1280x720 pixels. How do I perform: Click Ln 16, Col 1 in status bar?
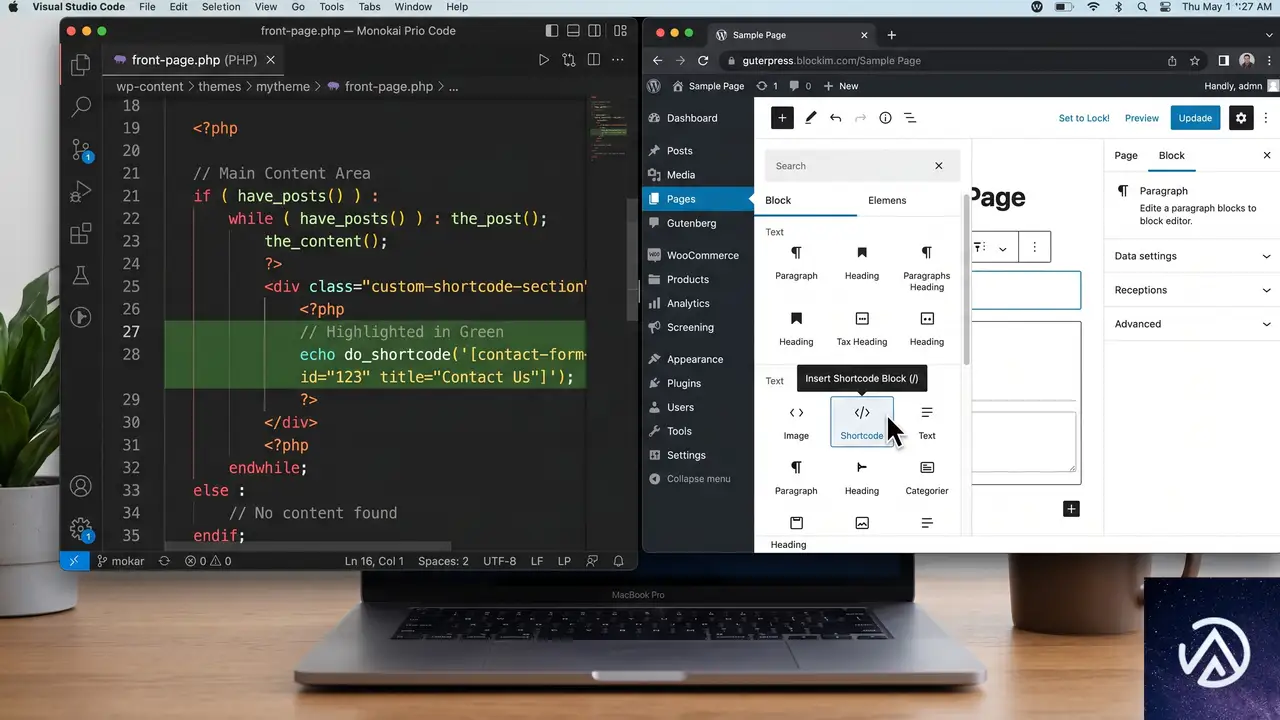[374, 561]
